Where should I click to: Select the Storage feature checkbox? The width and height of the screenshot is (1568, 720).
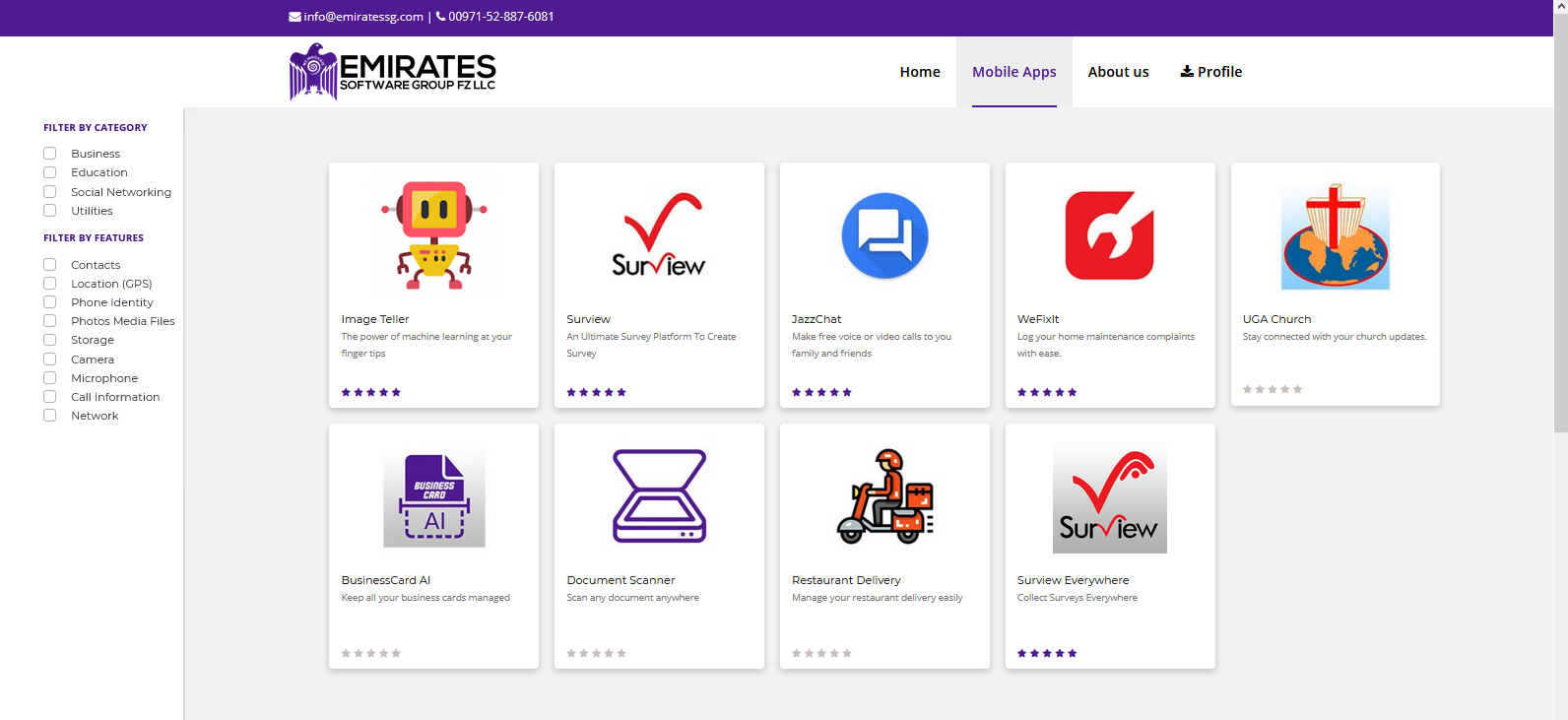[x=49, y=340]
